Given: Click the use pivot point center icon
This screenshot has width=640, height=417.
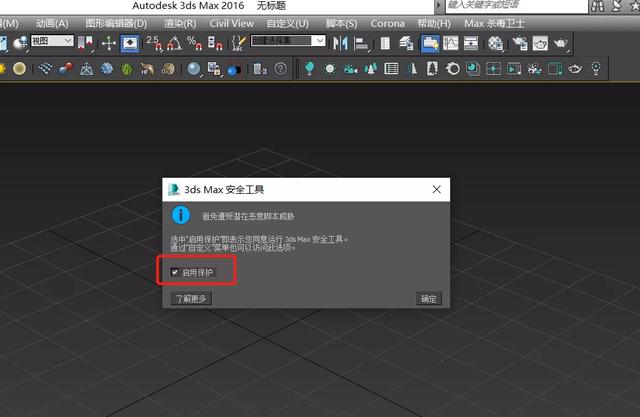Looking at the screenshot, I should 86,43.
